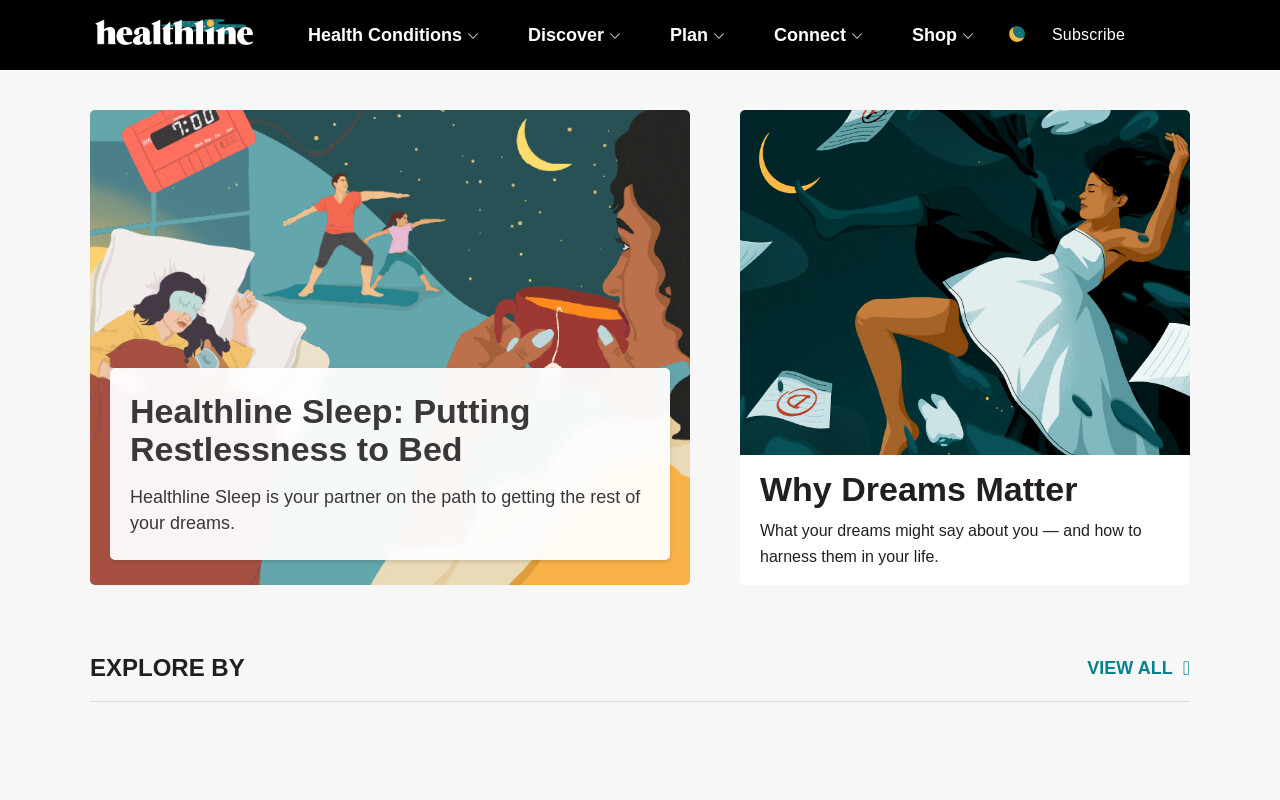Open 'Healthline Sleep: Putting Restlessness to Bed' headline
The width and height of the screenshot is (1280, 800).
(330, 430)
